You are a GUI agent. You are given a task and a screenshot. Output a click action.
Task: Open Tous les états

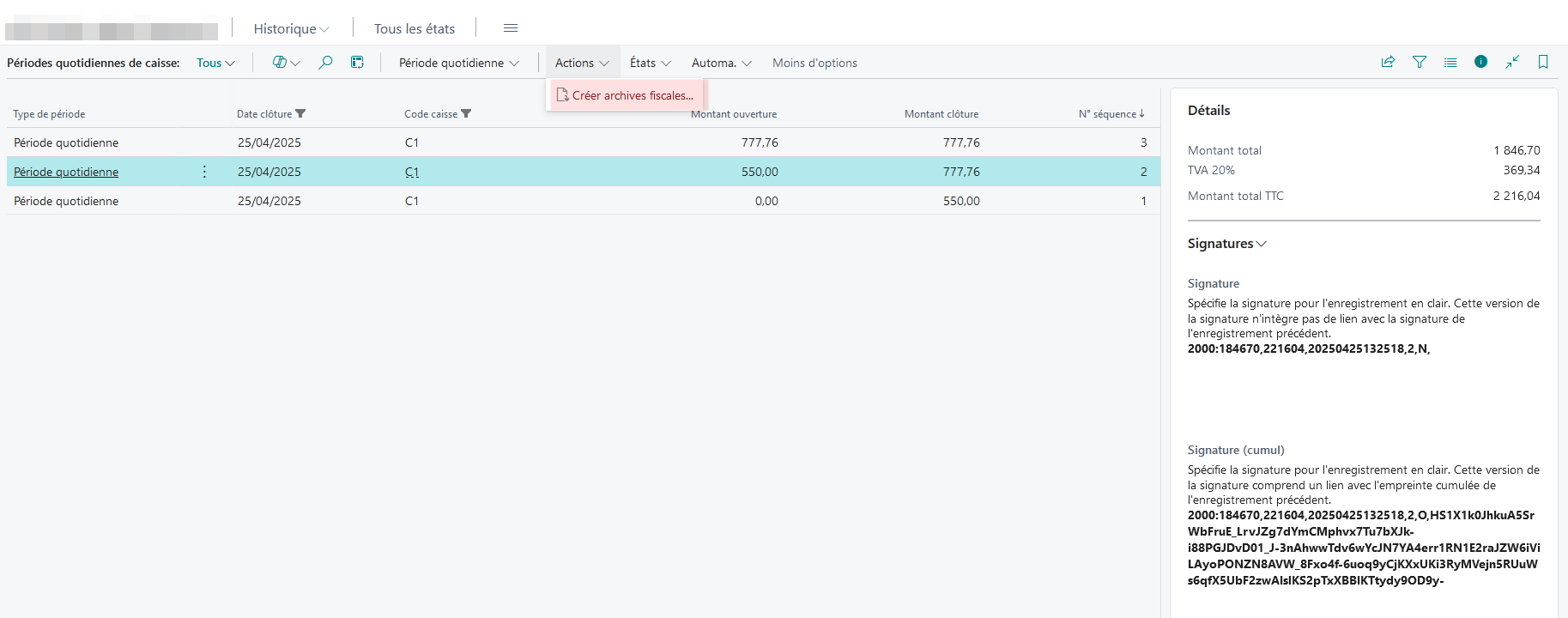415,28
